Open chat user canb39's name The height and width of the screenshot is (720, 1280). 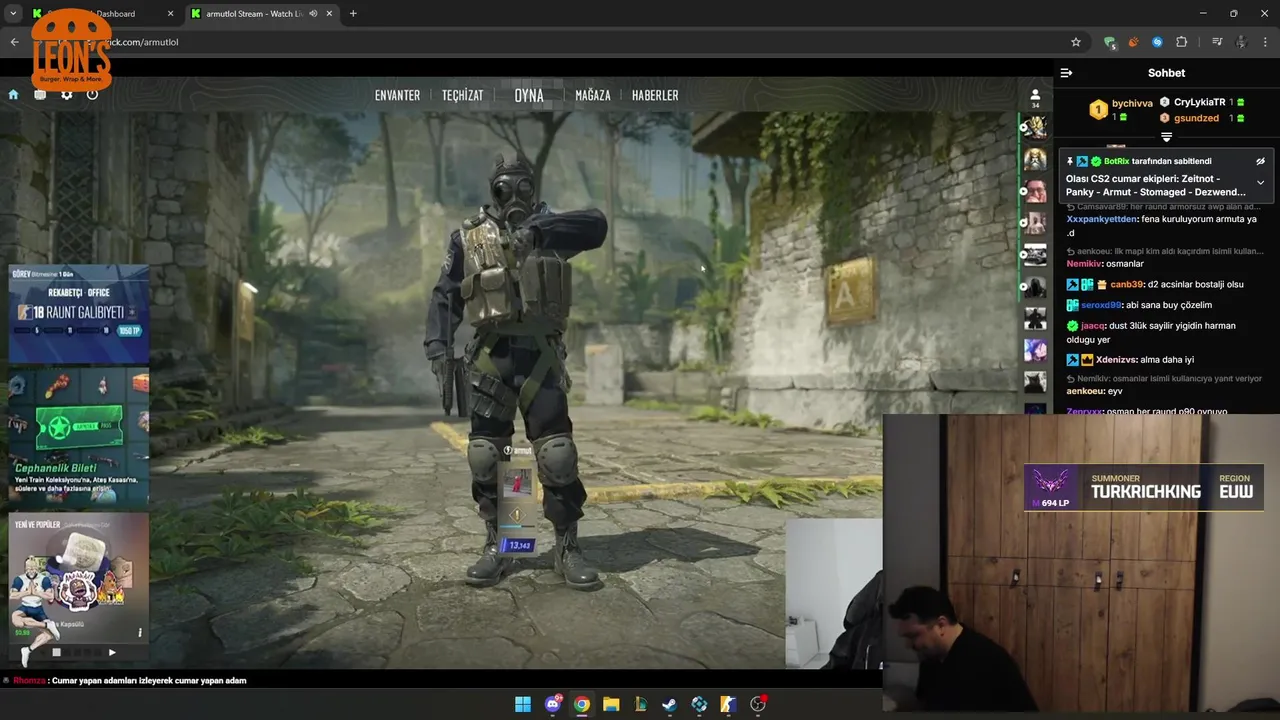pos(1125,284)
